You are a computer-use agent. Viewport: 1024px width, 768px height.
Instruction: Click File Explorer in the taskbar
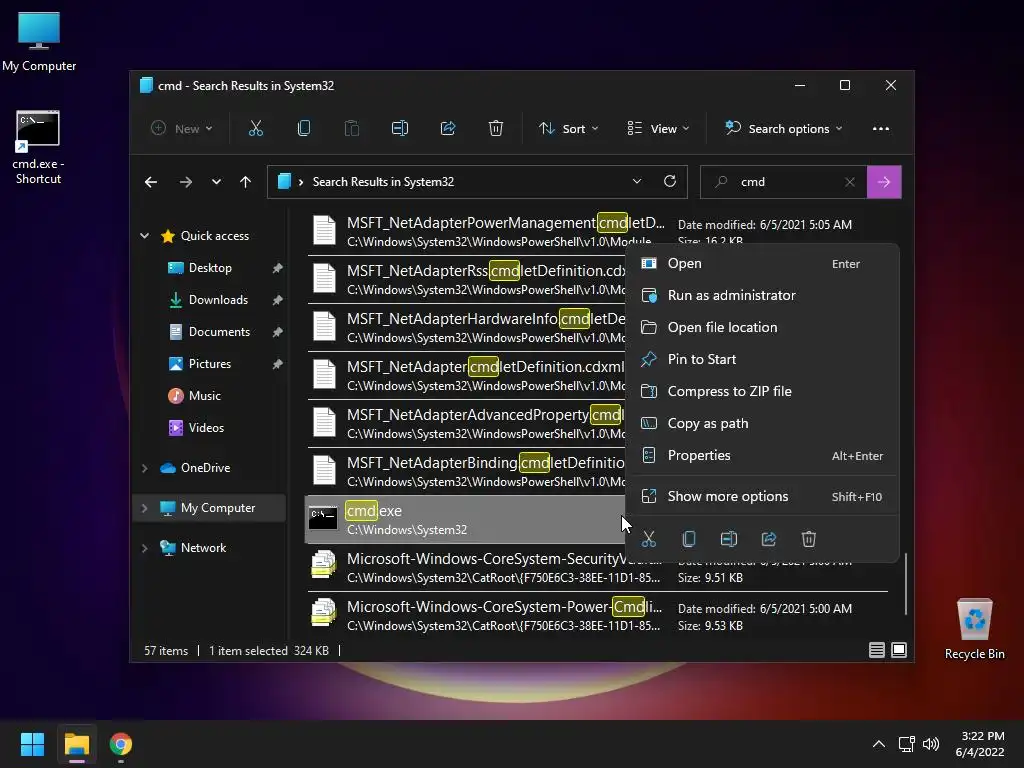click(76, 744)
